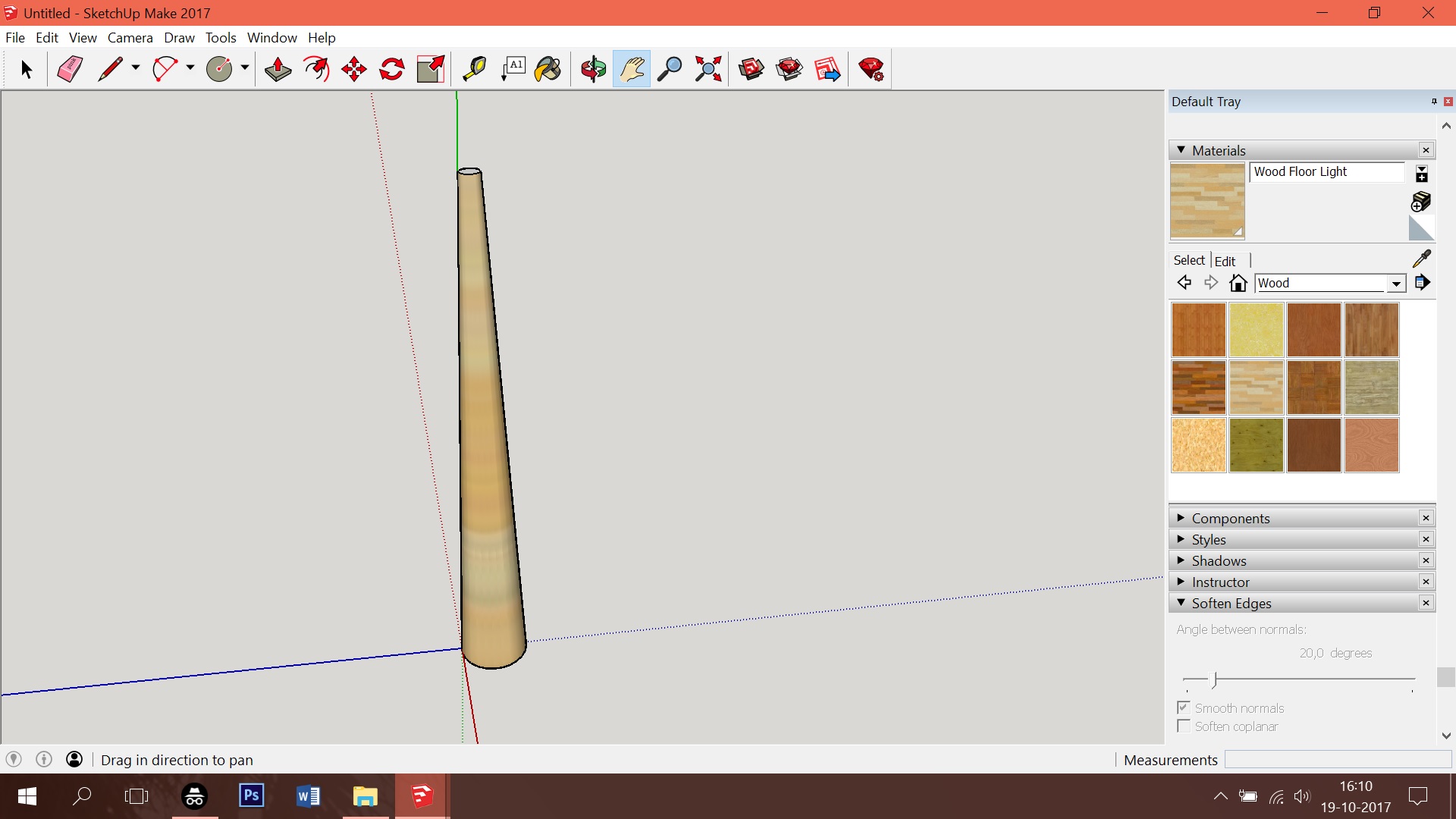Switch to the materials Edit tab
The image size is (1456, 819).
1225,261
